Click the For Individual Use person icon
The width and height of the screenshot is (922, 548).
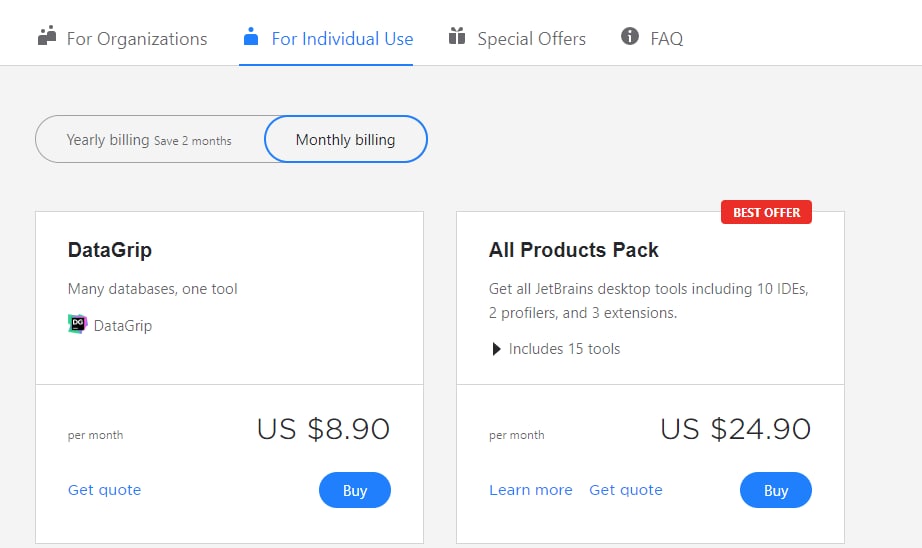(251, 36)
